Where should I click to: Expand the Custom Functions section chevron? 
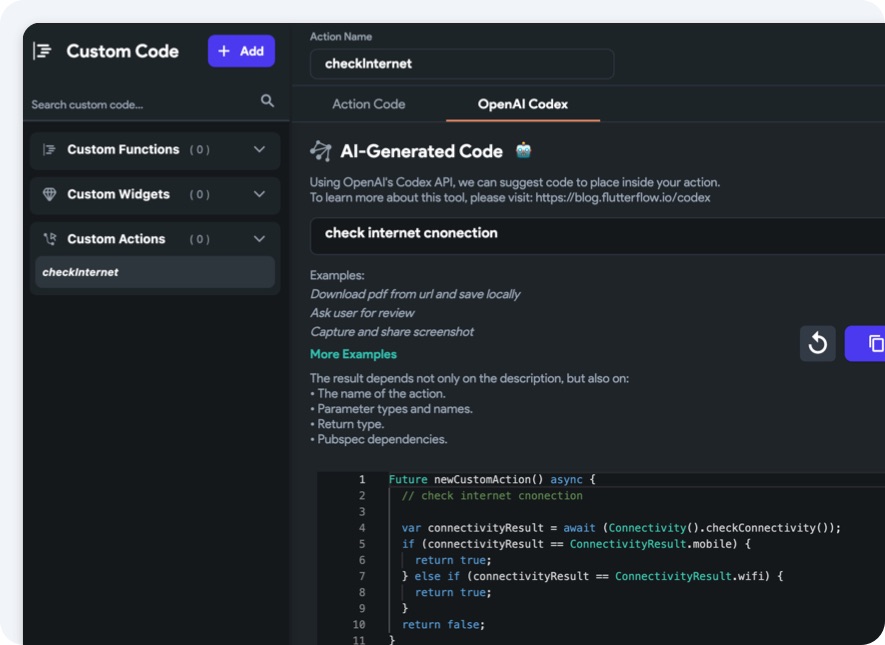coord(259,150)
